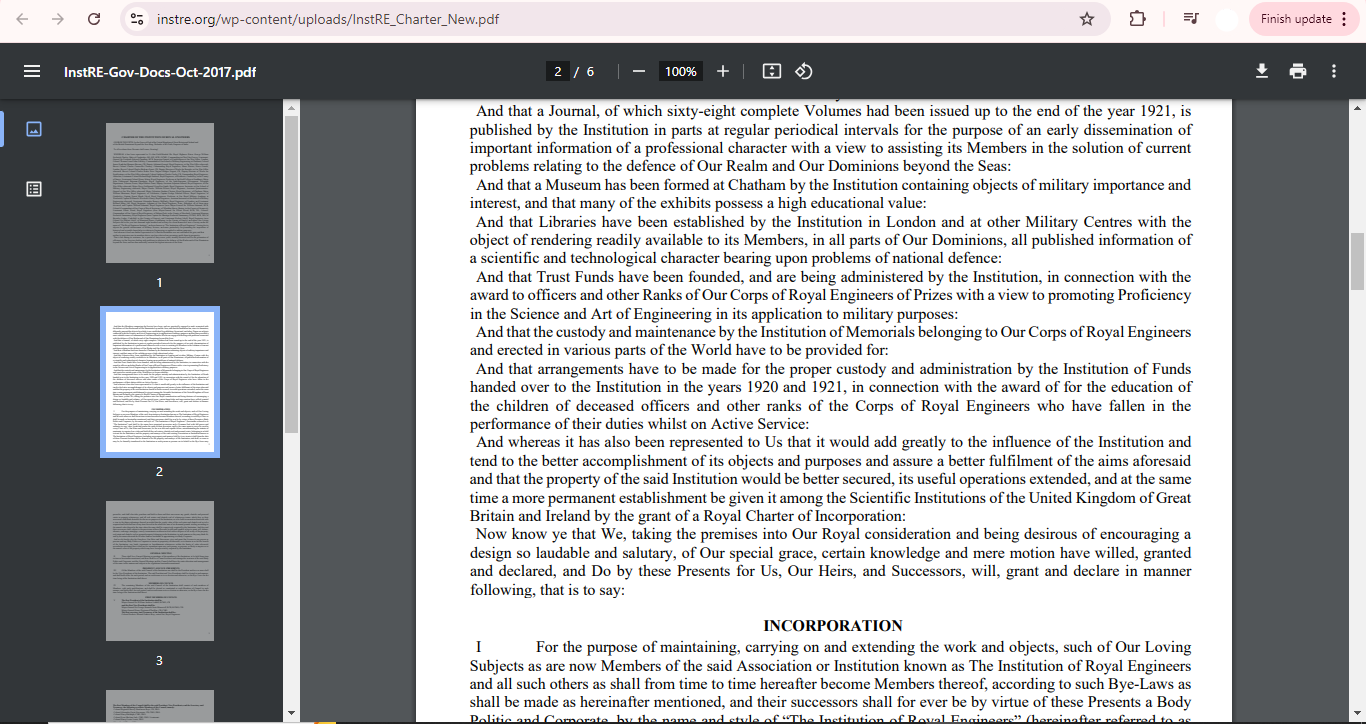Go forward in browser history
Image resolution: width=1366 pixels, height=724 pixels.
[x=58, y=19]
